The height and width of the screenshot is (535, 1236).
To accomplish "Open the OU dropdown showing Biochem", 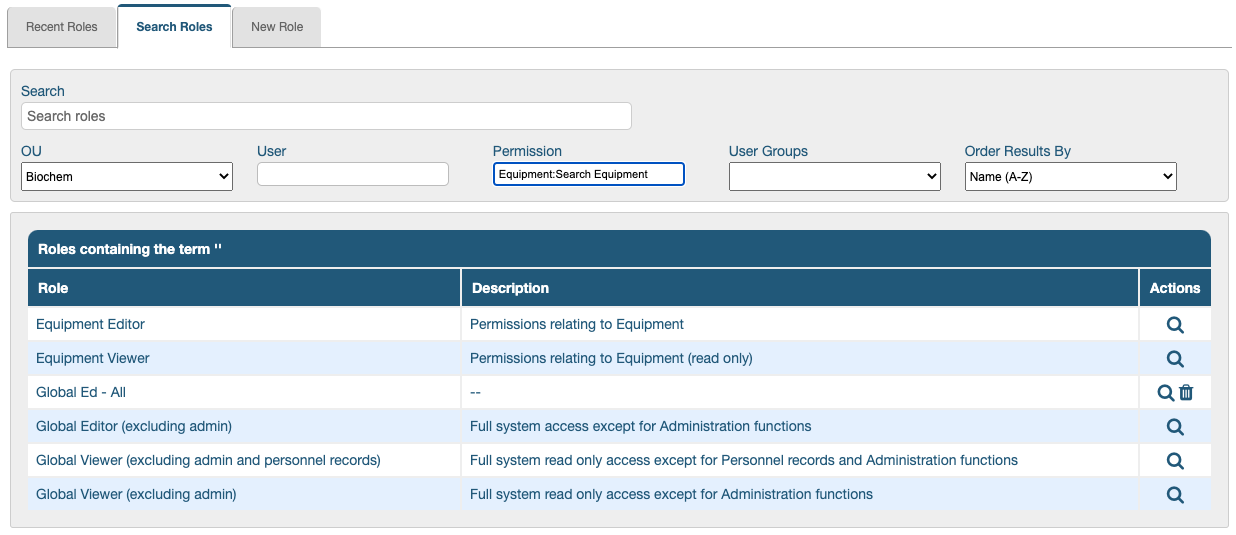I will tap(127, 177).
